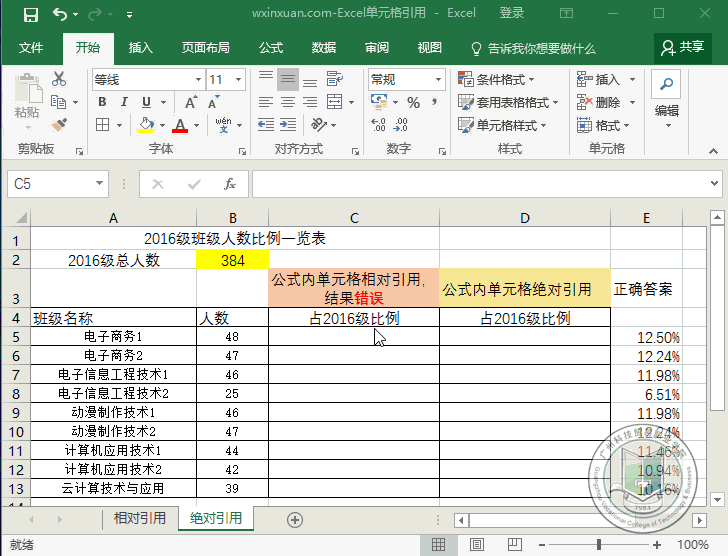Add a new sheet with plus button
This screenshot has height=556, width=728.
294,519
